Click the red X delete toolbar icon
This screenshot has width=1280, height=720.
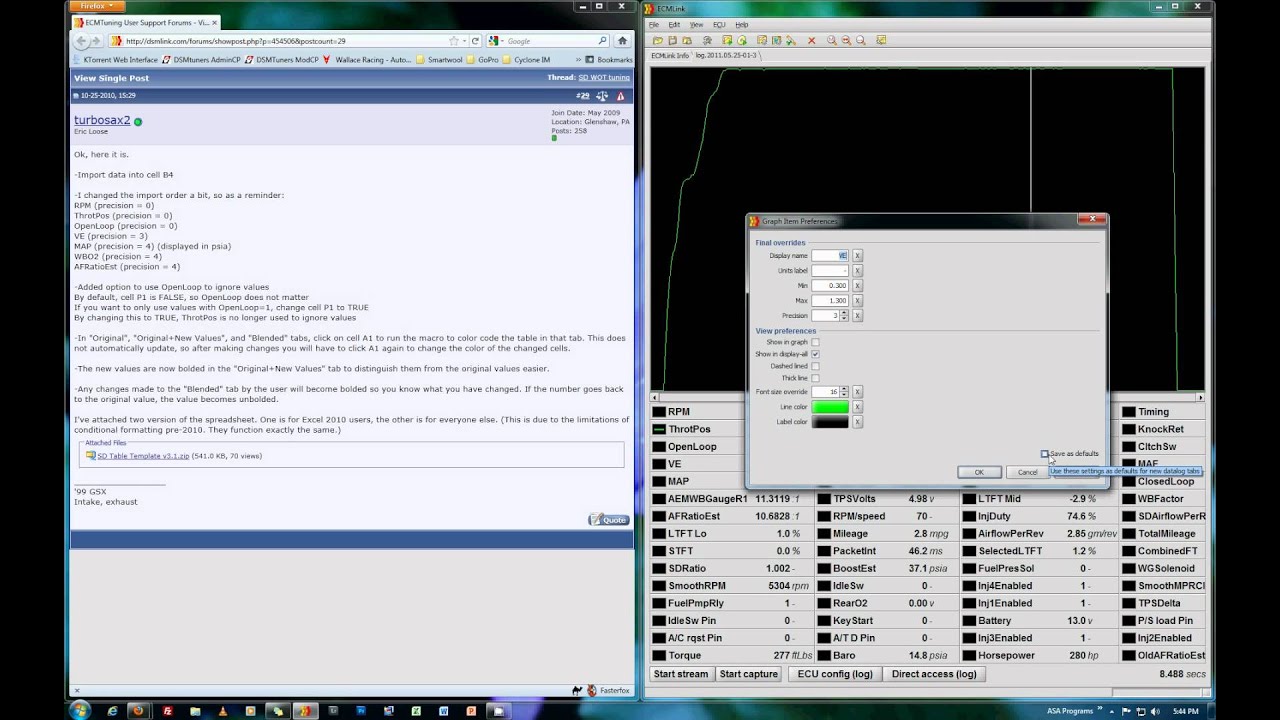coord(811,40)
